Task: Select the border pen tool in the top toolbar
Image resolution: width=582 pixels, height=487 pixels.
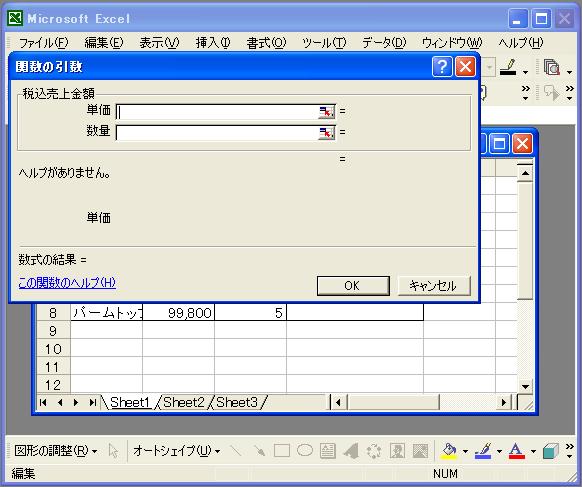Action: point(509,68)
